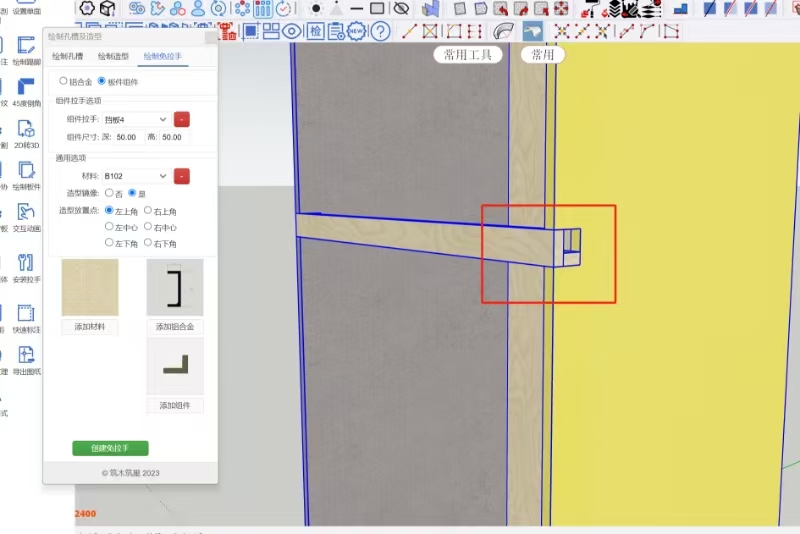Open the 组件拉手 dropdown showing 挡板4

point(136,119)
